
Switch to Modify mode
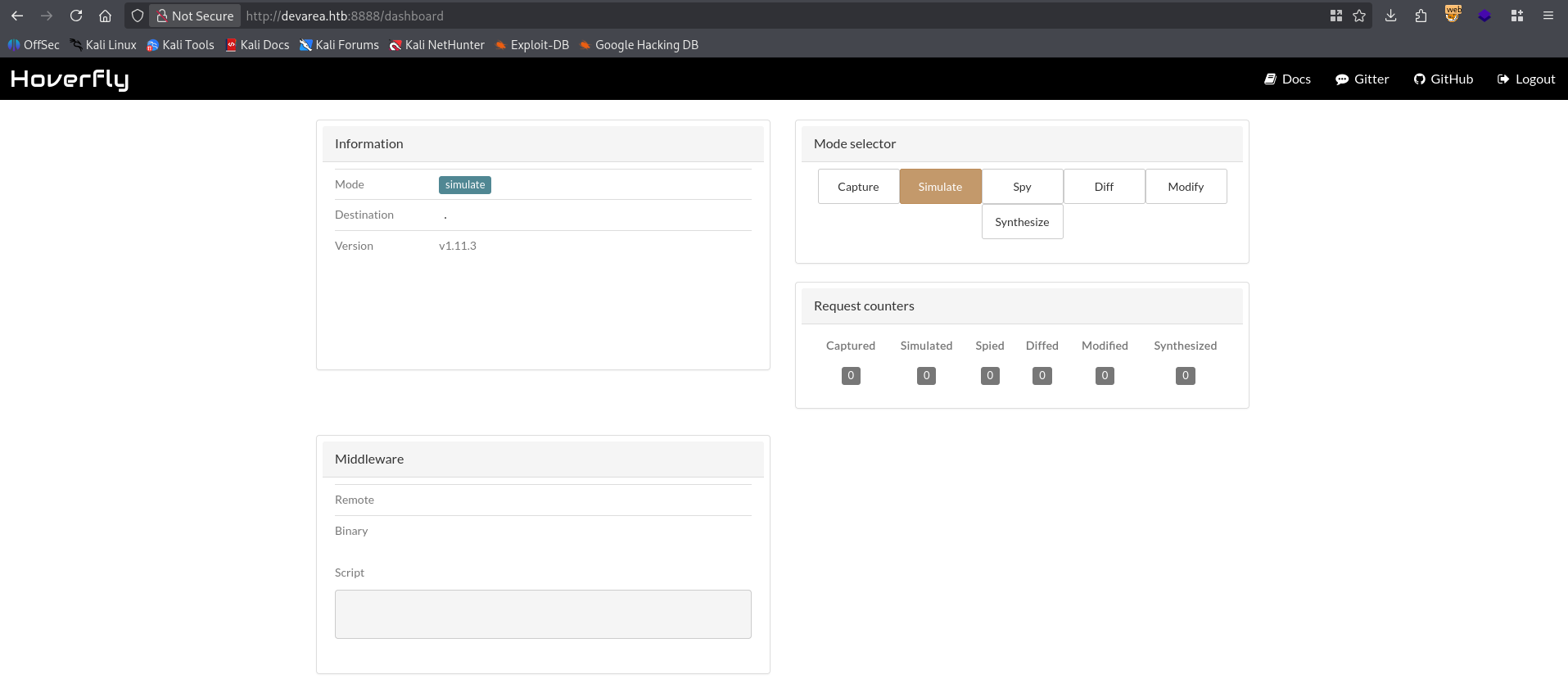pos(1186,187)
